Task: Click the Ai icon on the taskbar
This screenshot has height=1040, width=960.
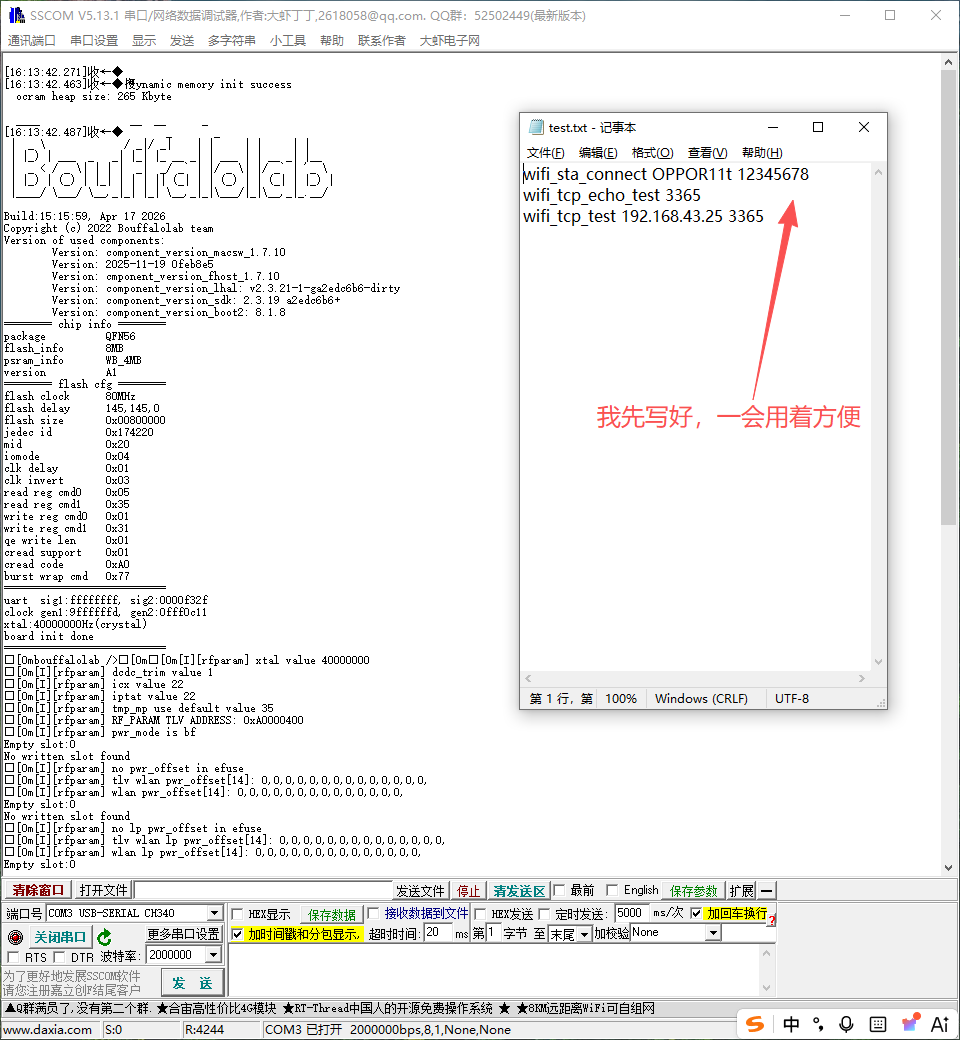Action: click(x=939, y=1023)
